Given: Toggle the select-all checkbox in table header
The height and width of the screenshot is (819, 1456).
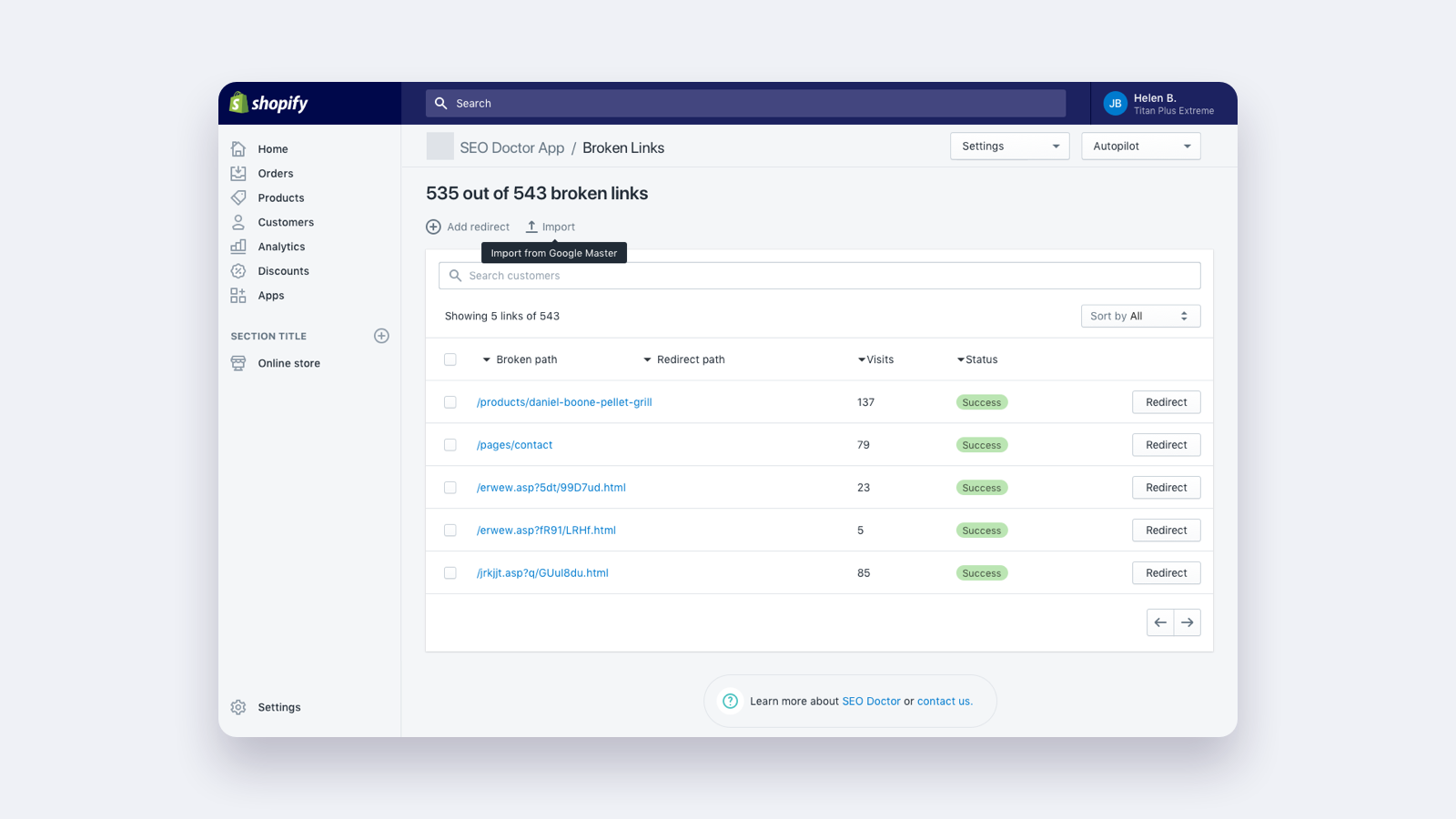Looking at the screenshot, I should click(450, 359).
